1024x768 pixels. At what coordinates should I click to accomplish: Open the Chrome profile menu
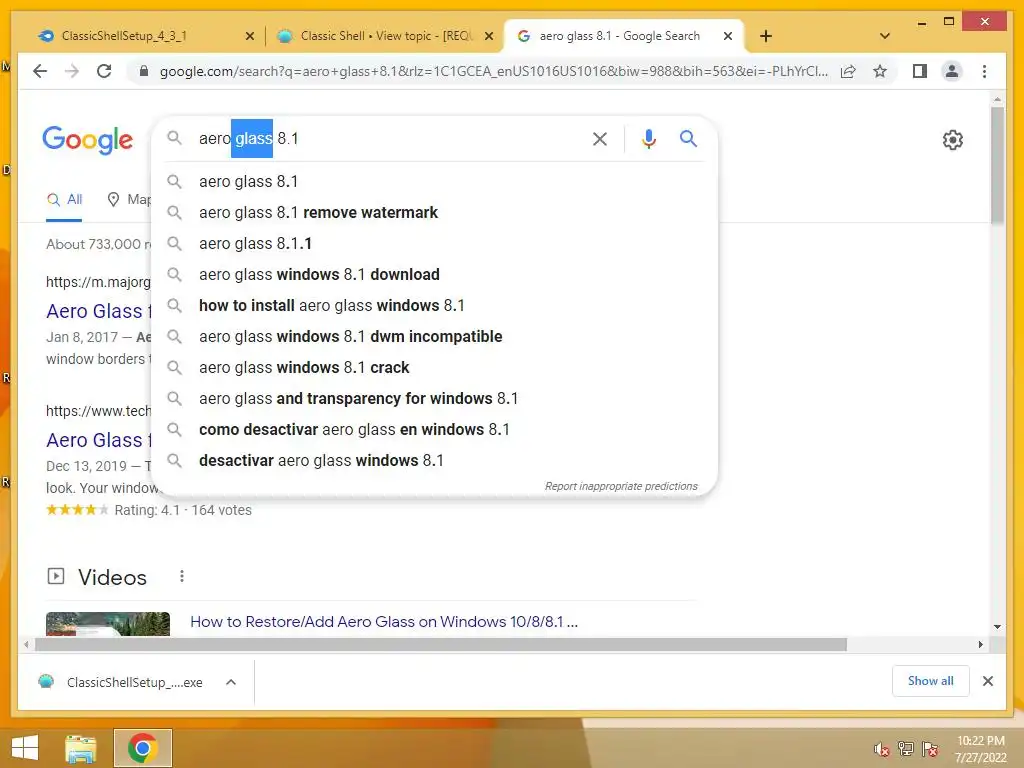pos(952,71)
